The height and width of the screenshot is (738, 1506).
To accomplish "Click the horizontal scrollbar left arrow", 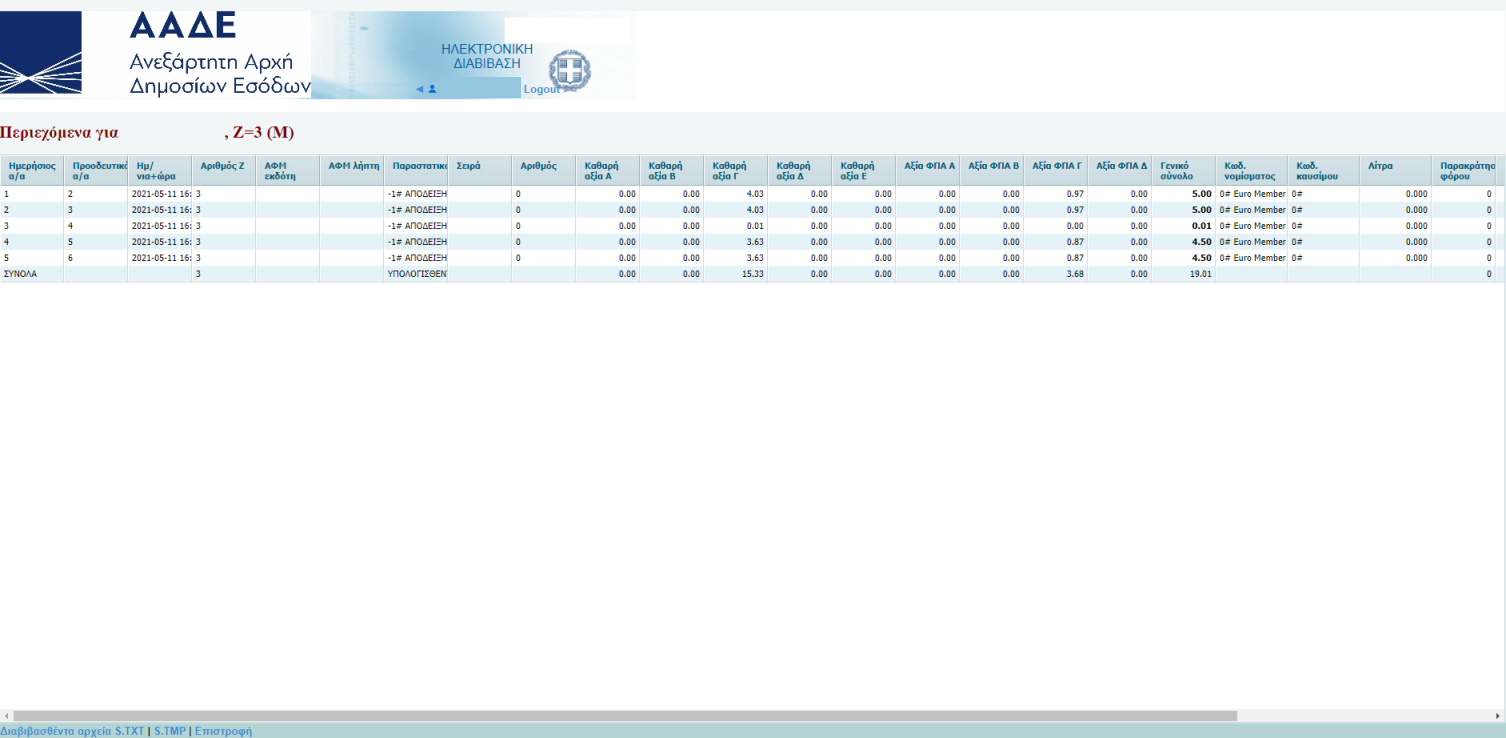I will coord(6,716).
